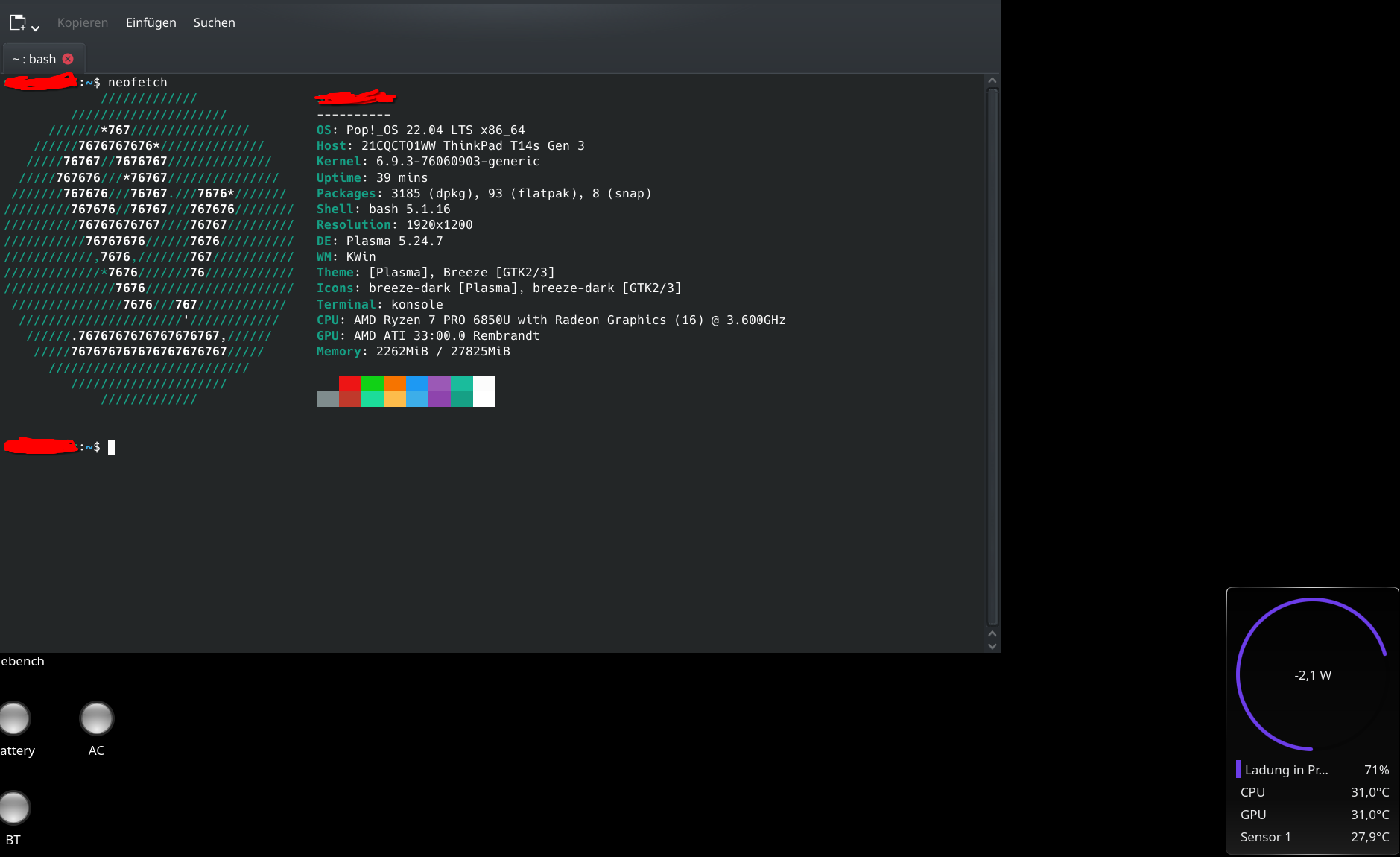This screenshot has height=857, width=1400.
Task: Click the Kernel 6.9.3 line
Action: tap(428, 161)
